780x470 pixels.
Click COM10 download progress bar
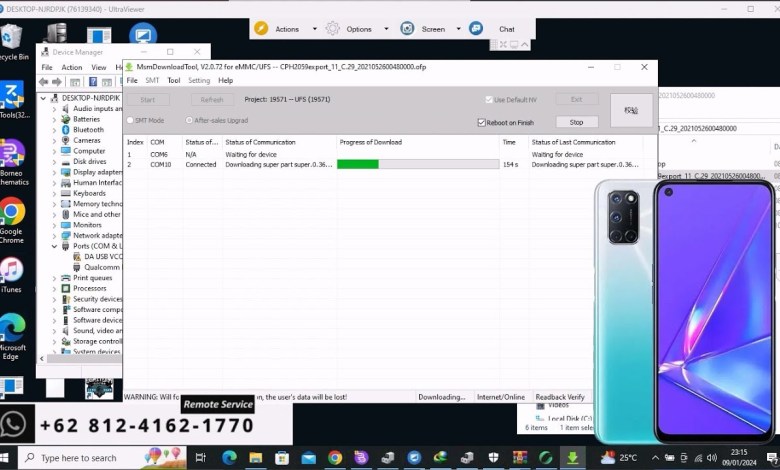coord(418,164)
